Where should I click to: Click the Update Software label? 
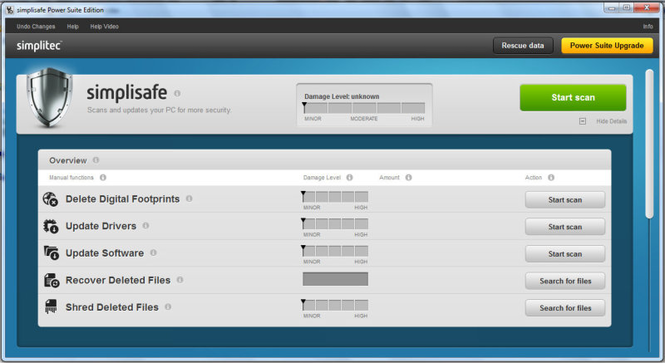105,253
